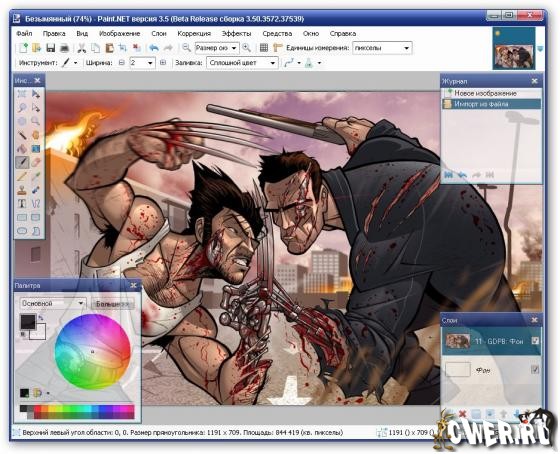Open the blending mode flask dropdown
Viewport: 560px width, 454px height.
(x=319, y=63)
